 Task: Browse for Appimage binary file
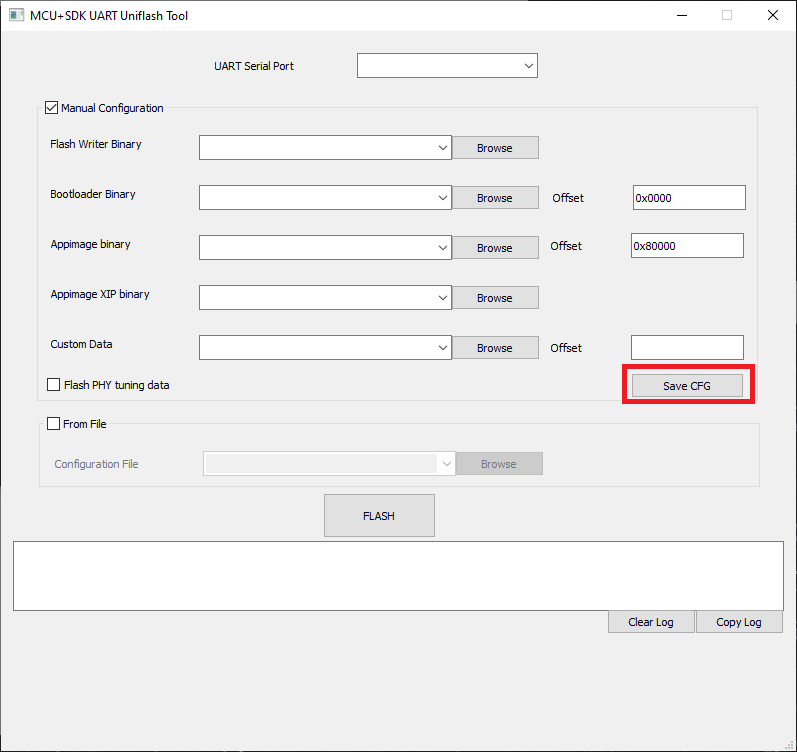coord(494,248)
